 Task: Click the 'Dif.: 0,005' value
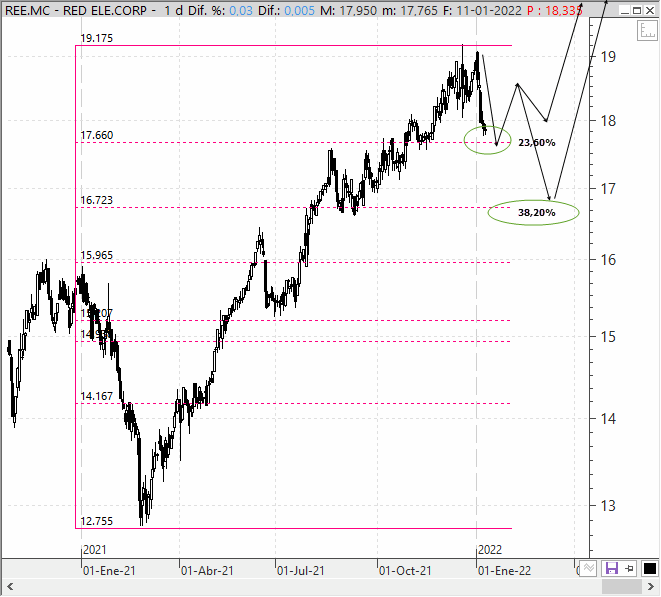(x=286, y=10)
